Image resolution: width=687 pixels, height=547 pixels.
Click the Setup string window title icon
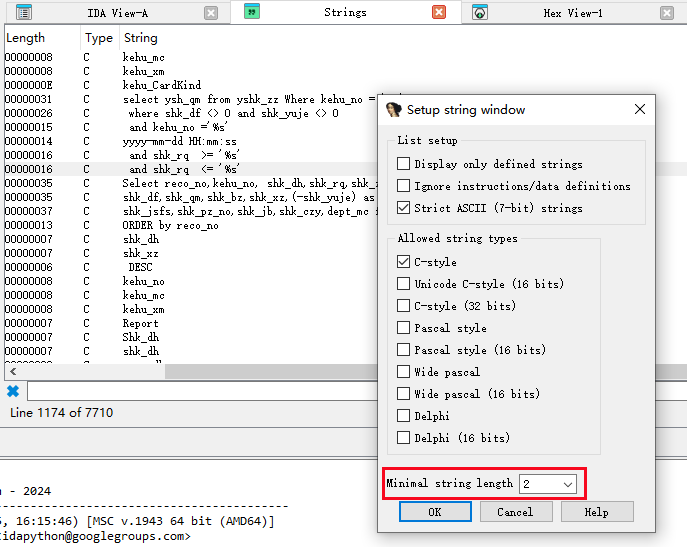tap(393, 109)
